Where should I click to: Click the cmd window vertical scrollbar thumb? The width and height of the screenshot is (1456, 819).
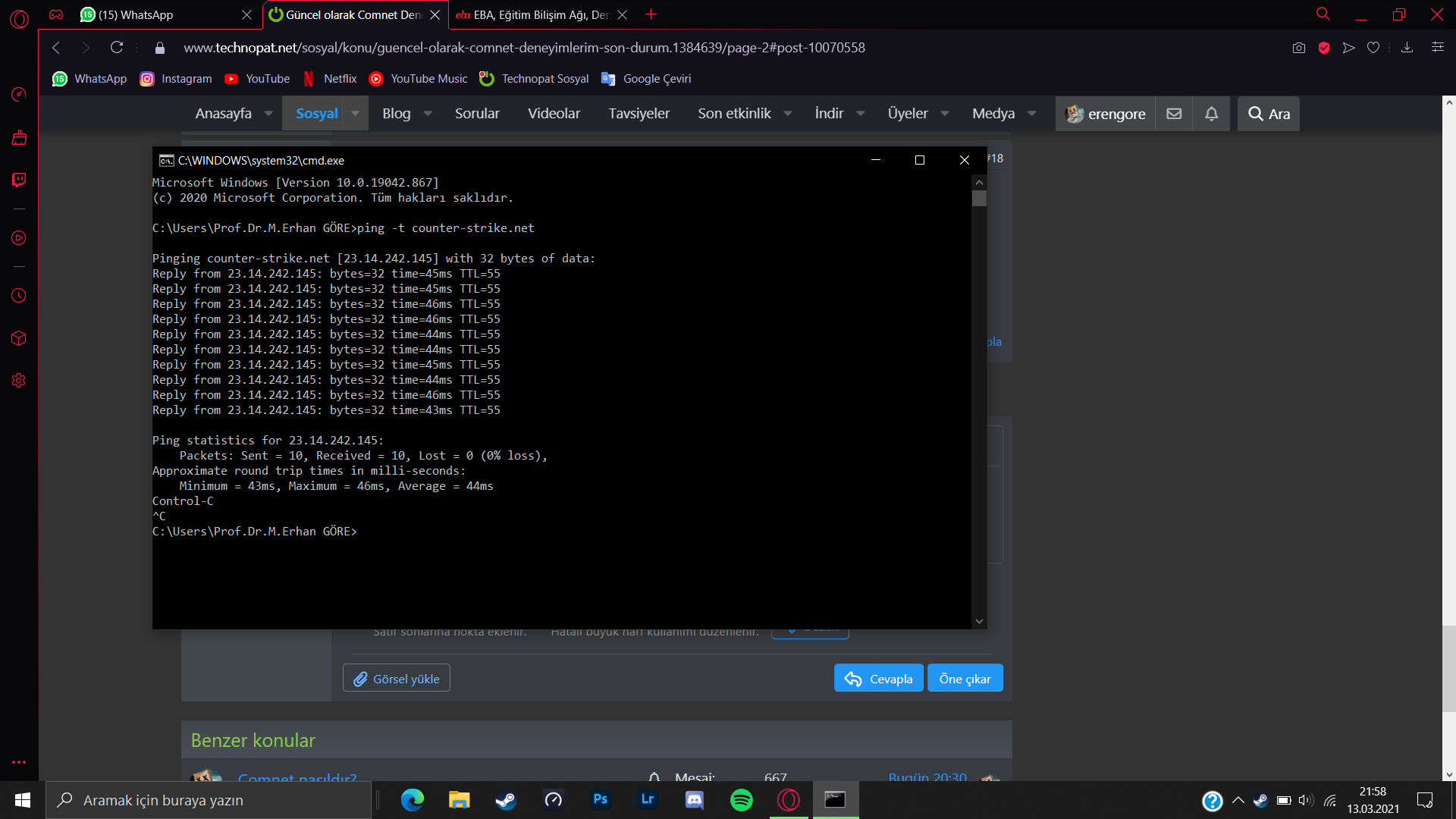(x=979, y=199)
